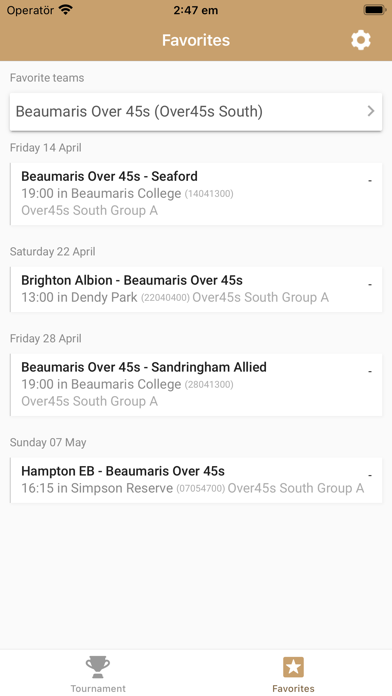The height and width of the screenshot is (696, 392).
Task: Open the Brighton Albion - Beaumaris Over 45s match
Action: point(196,289)
